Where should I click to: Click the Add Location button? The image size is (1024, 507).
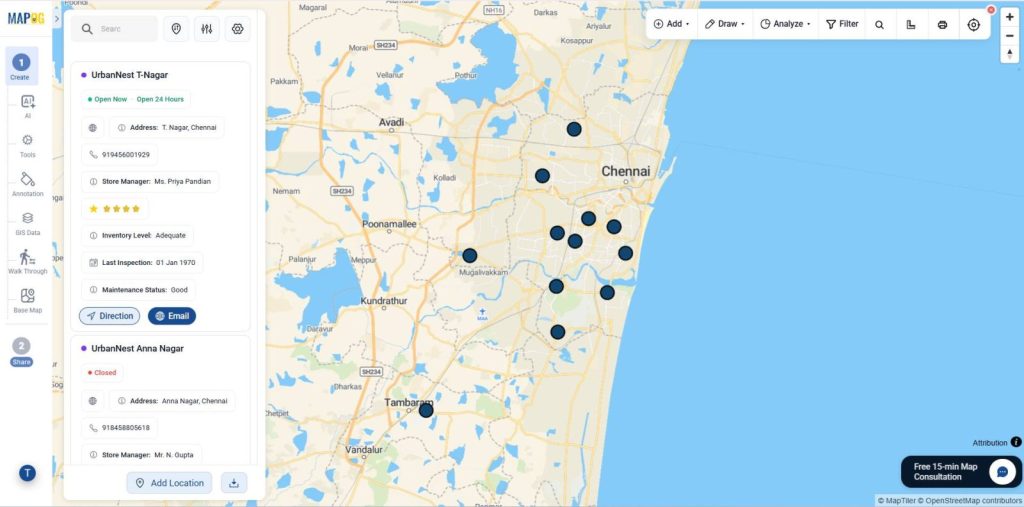pyautogui.click(x=169, y=483)
